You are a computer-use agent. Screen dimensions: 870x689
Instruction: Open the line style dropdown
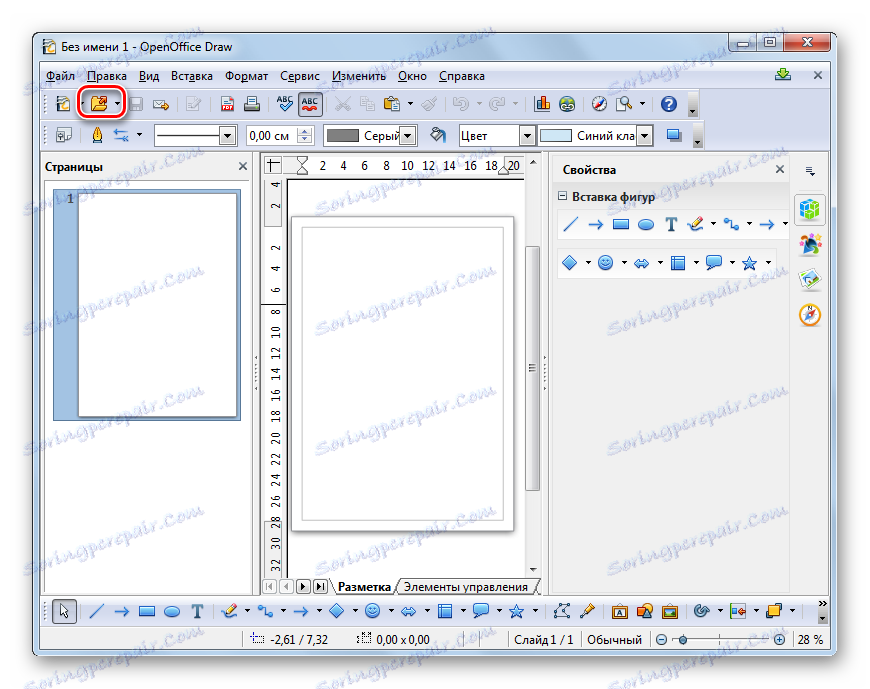click(x=227, y=135)
